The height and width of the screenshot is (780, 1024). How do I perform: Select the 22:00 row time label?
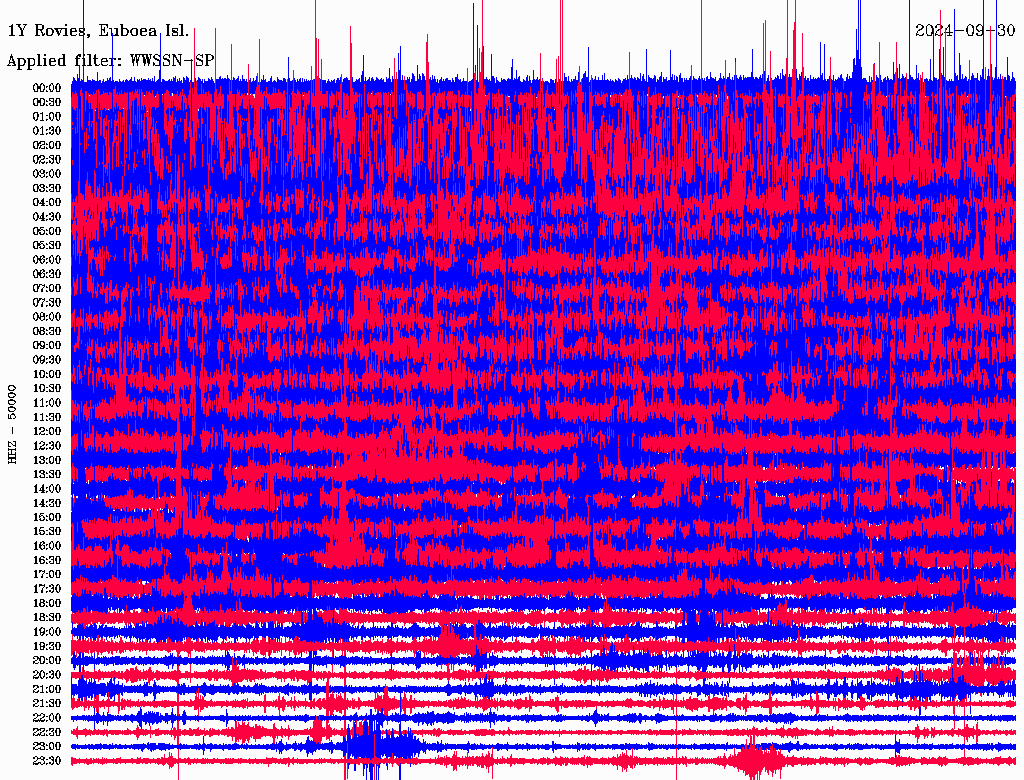(x=48, y=718)
